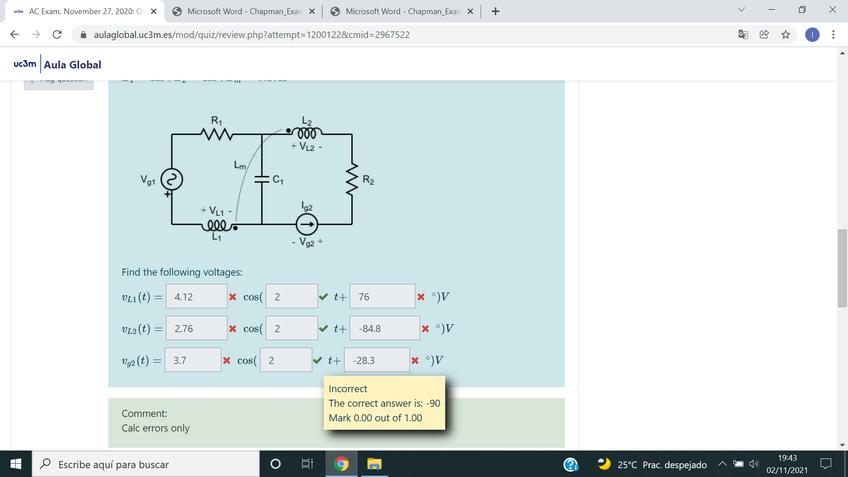848x477 pixels.
Task: Click the vL1 amplitude field showing 4.12
Action: [x=194, y=297]
